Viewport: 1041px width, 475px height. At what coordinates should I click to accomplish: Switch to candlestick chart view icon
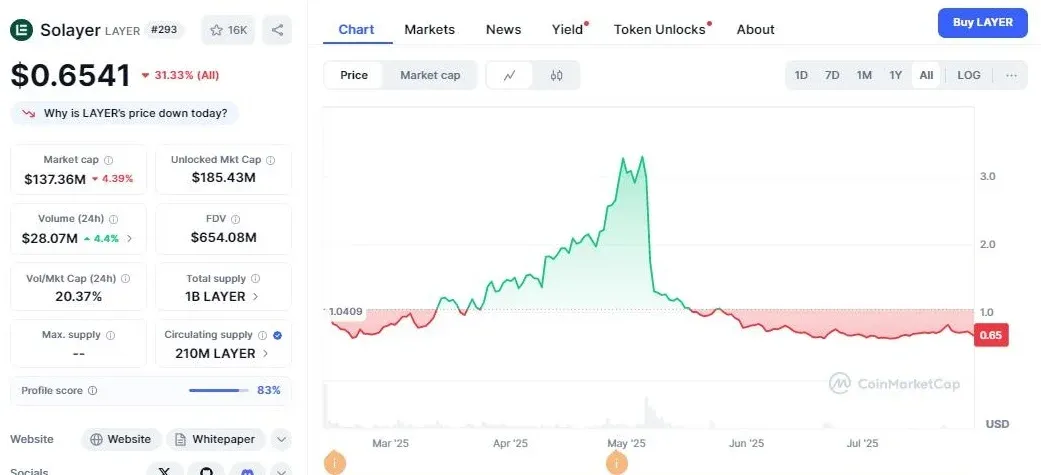tap(556, 75)
